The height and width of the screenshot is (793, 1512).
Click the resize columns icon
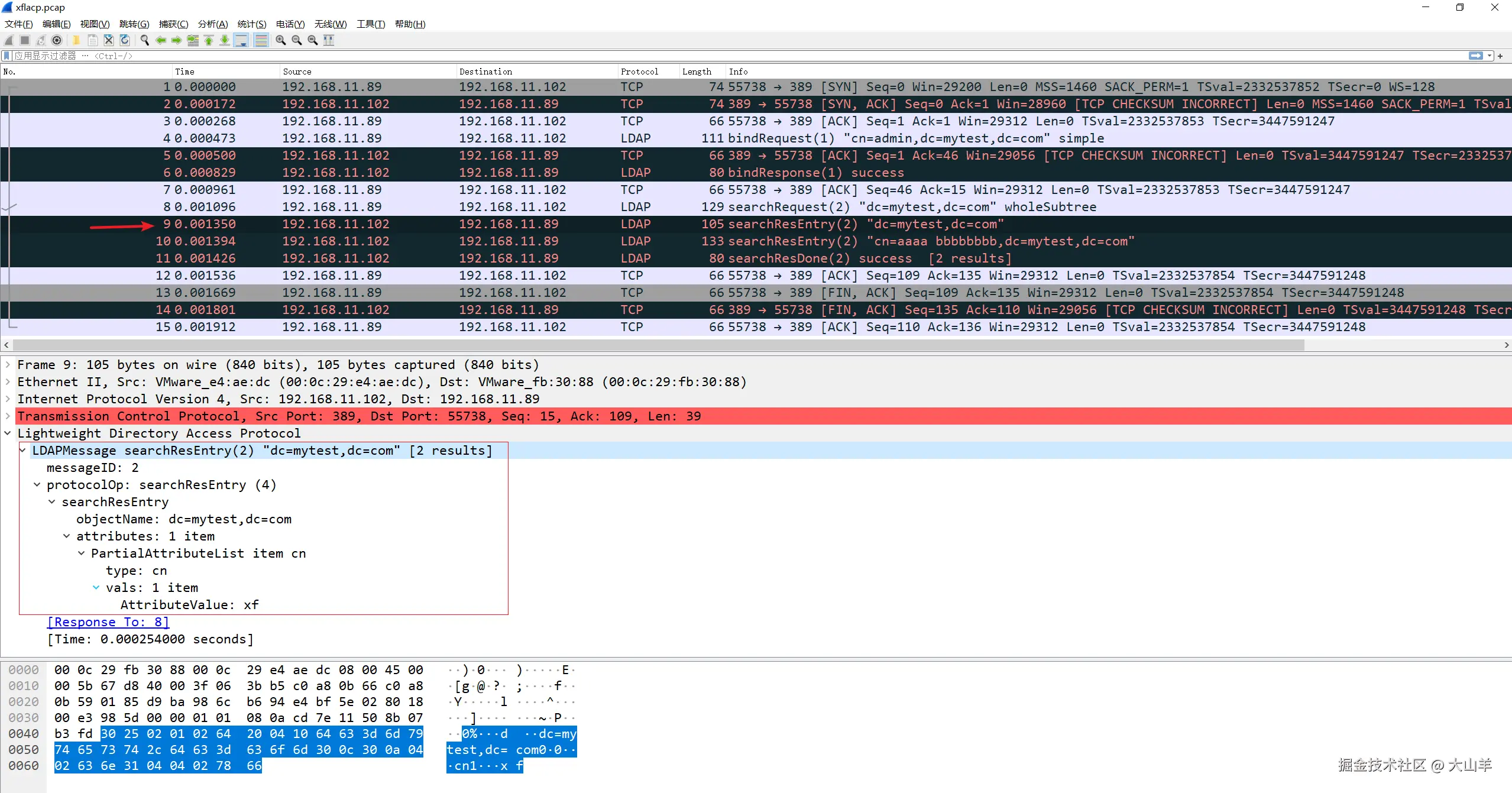329,40
